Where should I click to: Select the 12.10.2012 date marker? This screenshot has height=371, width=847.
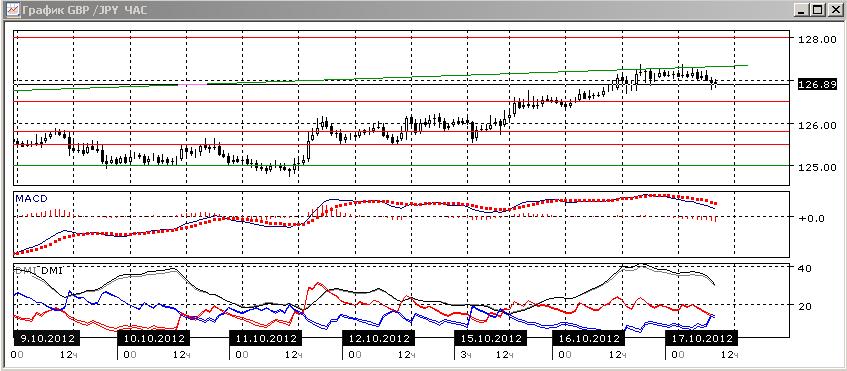378,339
